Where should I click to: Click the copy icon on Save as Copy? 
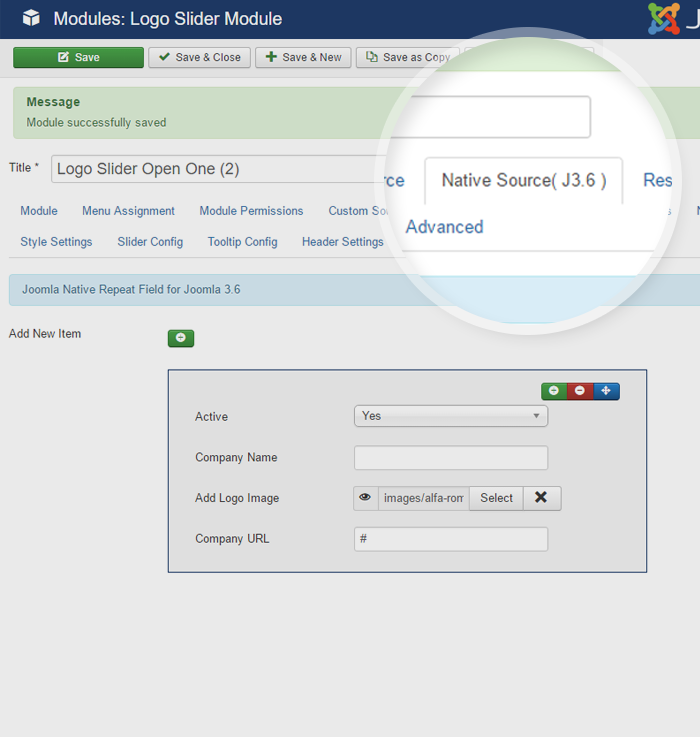pos(372,57)
